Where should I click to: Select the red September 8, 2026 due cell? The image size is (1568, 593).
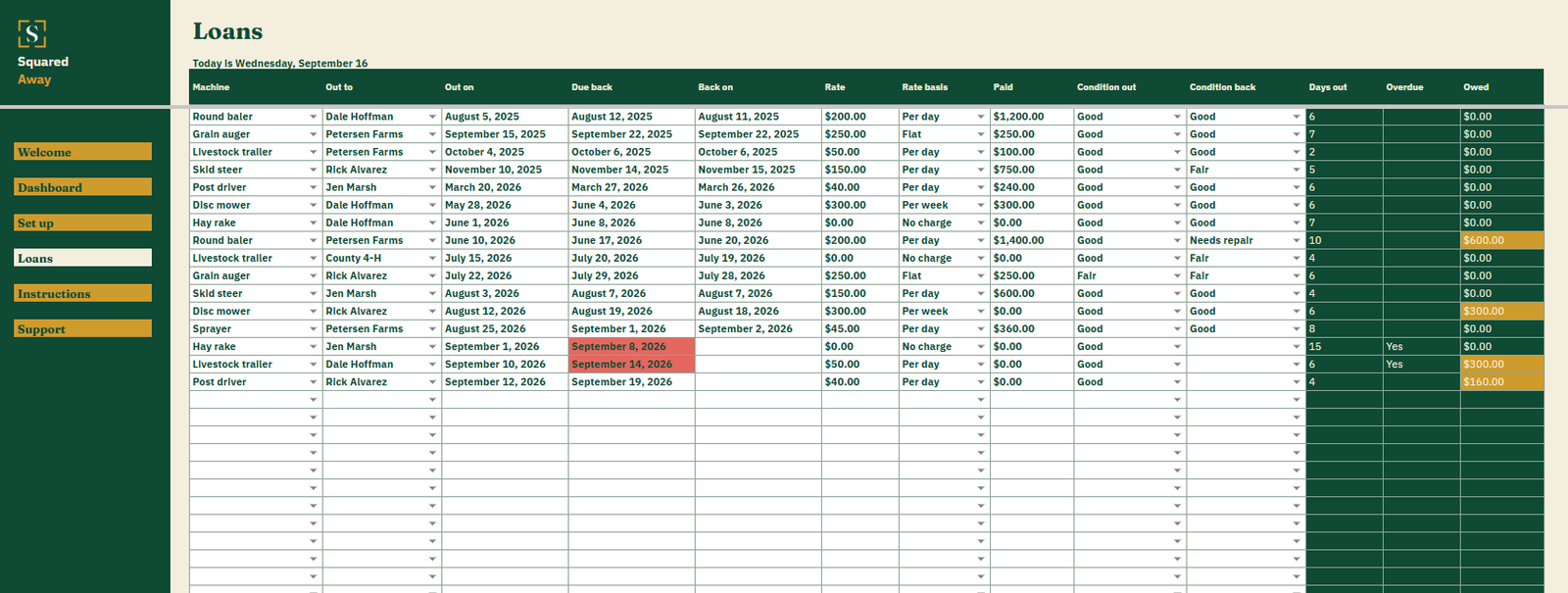(x=632, y=346)
